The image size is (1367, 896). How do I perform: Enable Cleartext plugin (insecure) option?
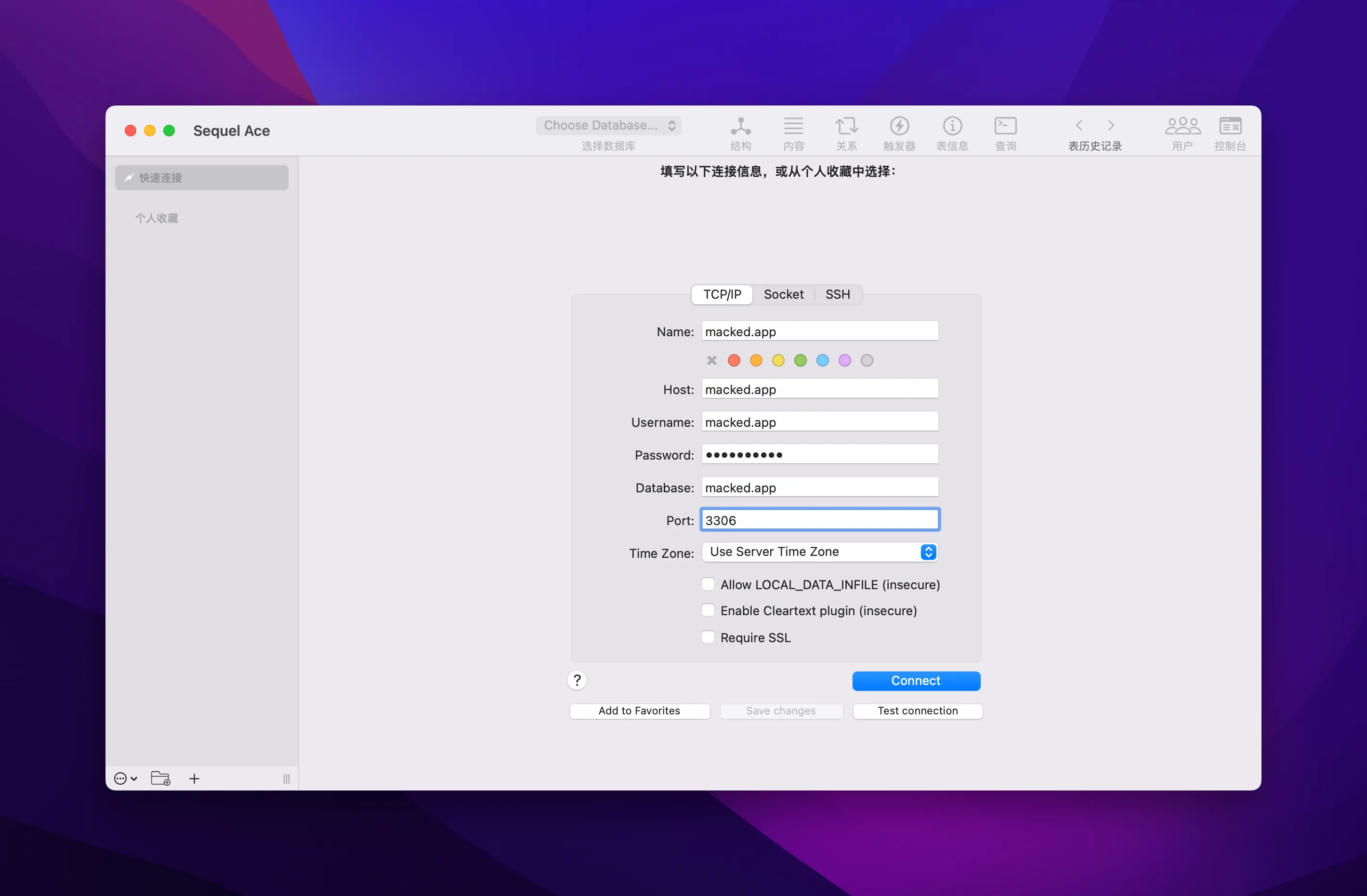click(707, 610)
